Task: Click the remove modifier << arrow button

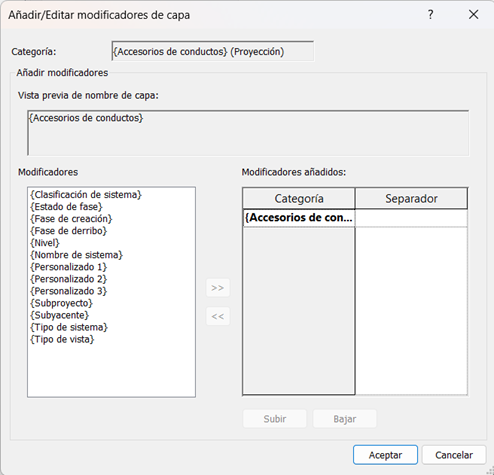Action: coord(218,316)
